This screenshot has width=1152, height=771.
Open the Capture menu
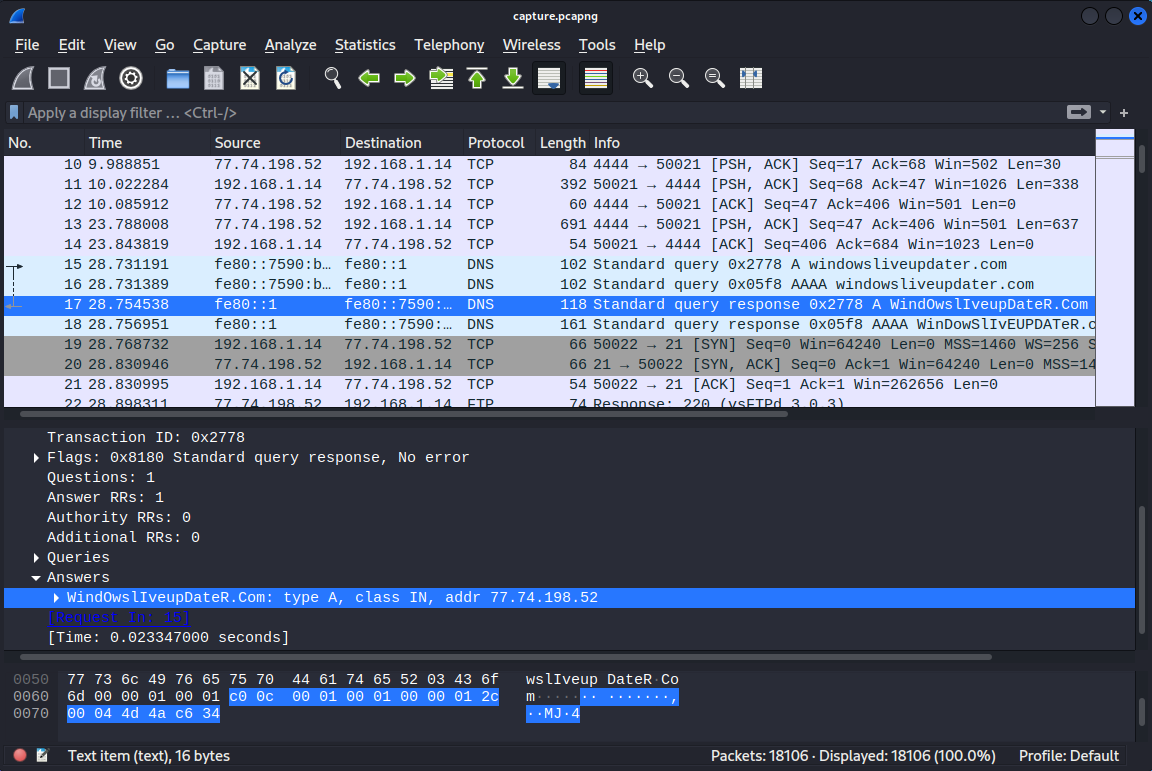pos(220,45)
